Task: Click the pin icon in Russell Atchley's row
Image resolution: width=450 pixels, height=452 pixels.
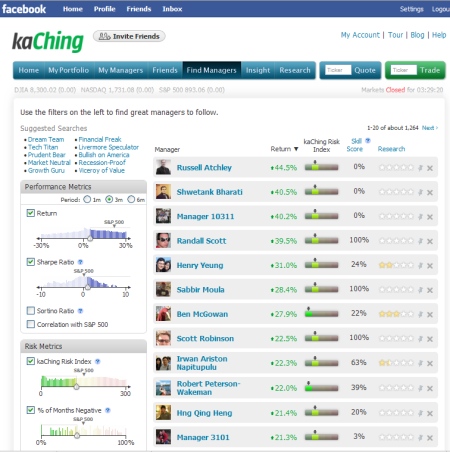Action: point(420,168)
